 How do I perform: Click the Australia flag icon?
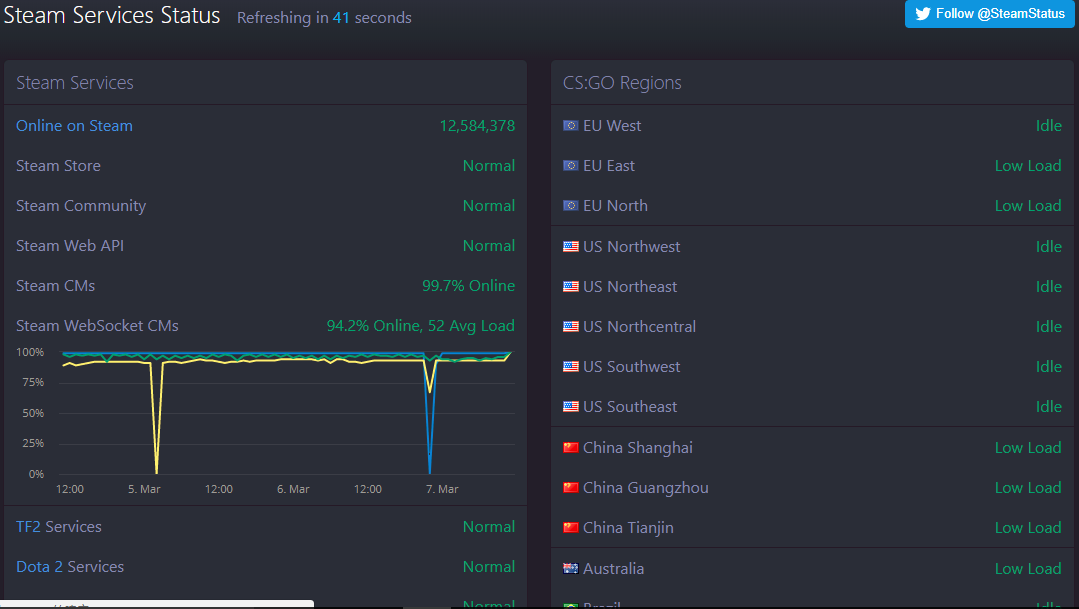[x=571, y=569]
